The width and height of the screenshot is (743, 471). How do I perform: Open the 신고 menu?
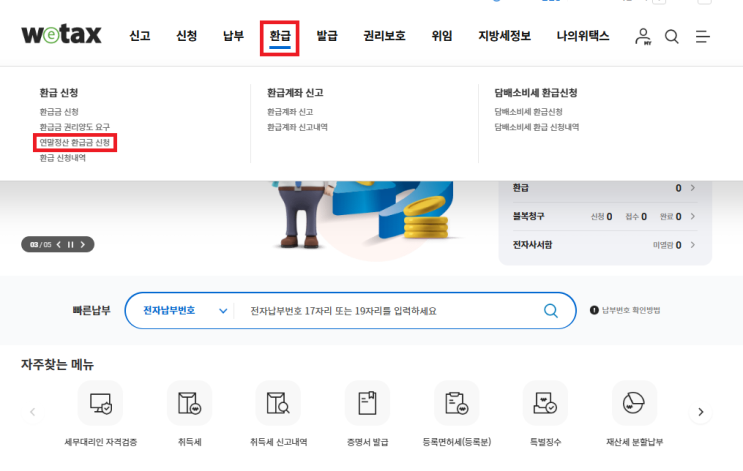[140, 36]
